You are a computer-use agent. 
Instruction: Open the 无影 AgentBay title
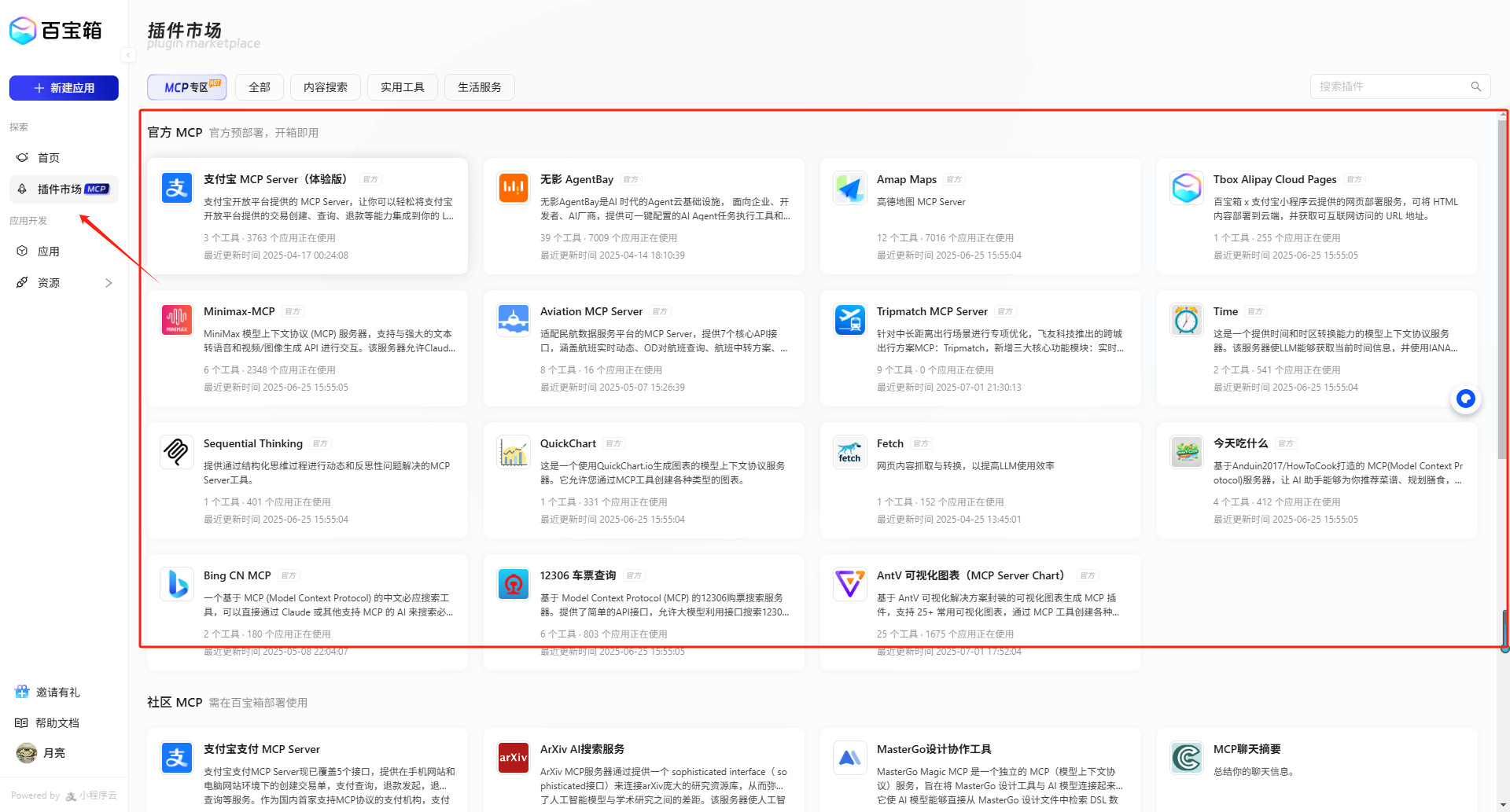tap(576, 180)
